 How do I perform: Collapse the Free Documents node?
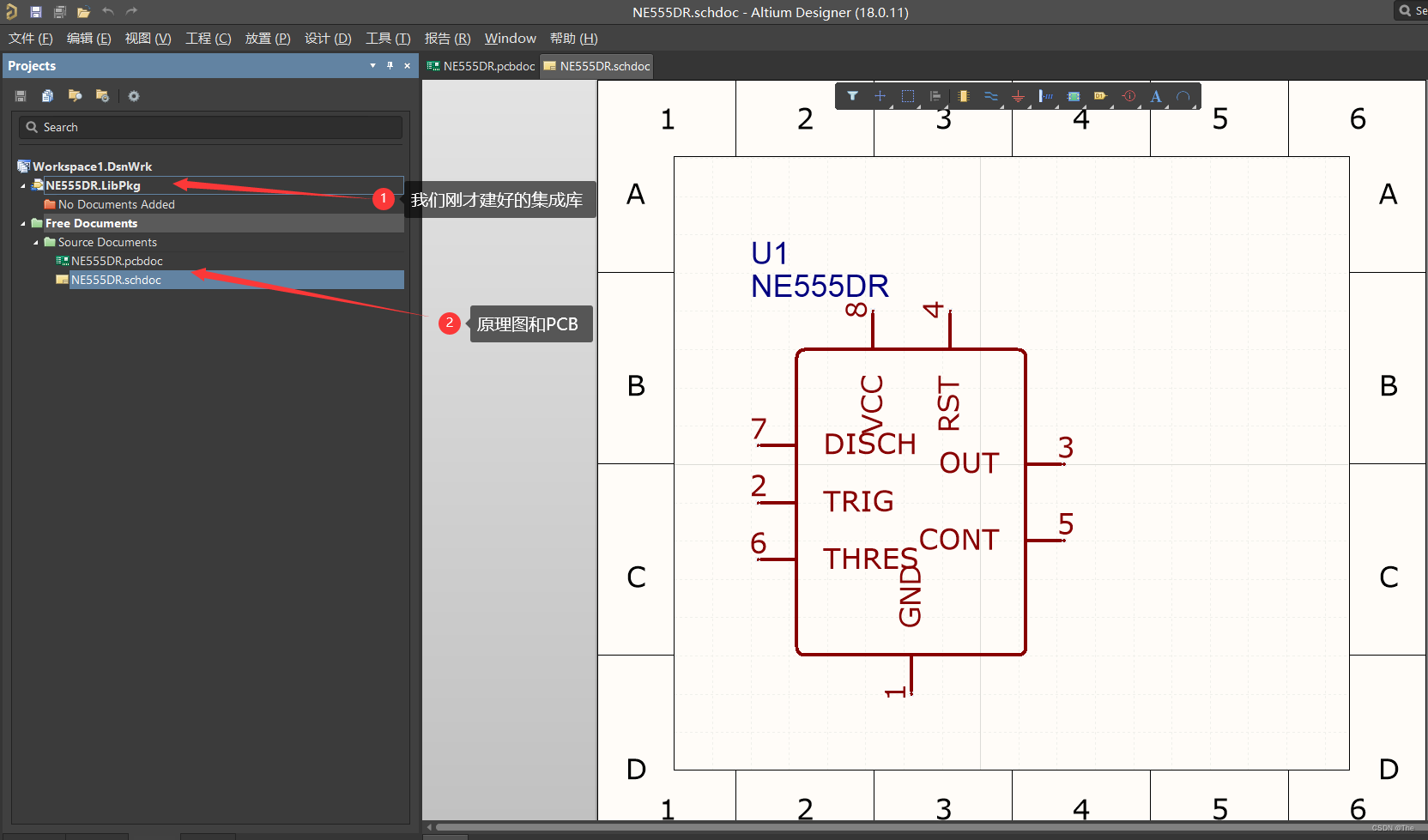pos(23,223)
